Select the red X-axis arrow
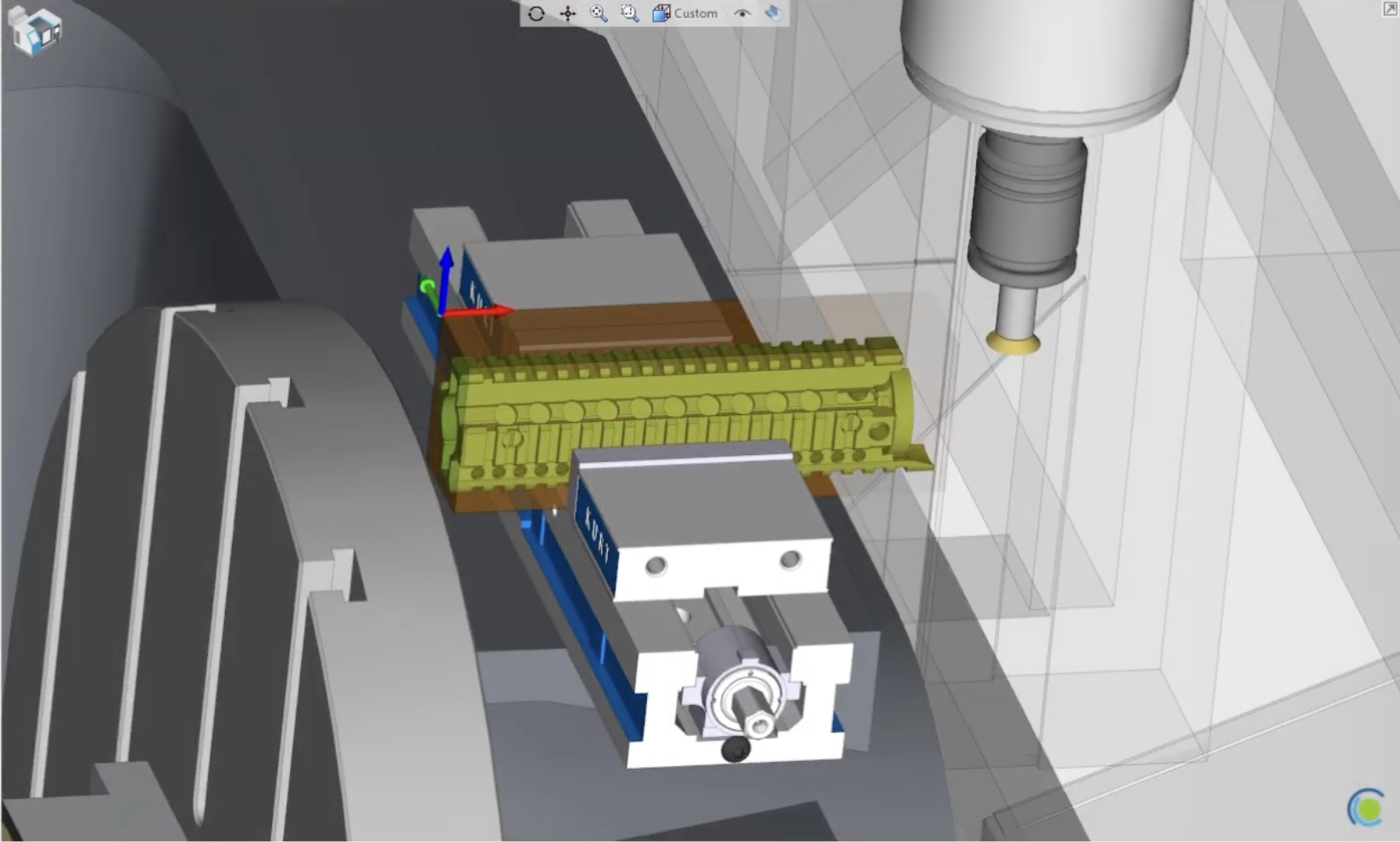 [x=490, y=311]
